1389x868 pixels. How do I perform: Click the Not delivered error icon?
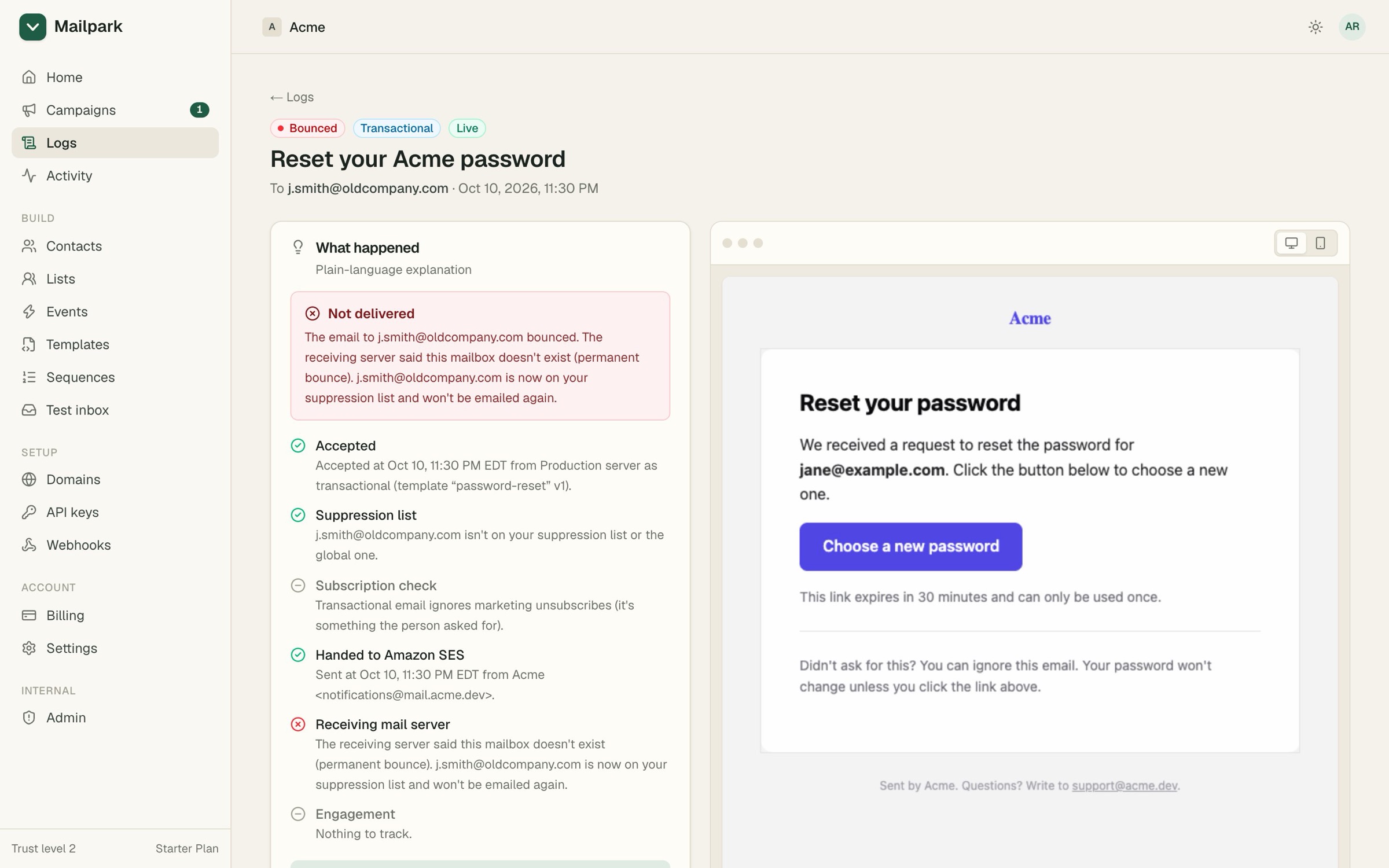[313, 314]
